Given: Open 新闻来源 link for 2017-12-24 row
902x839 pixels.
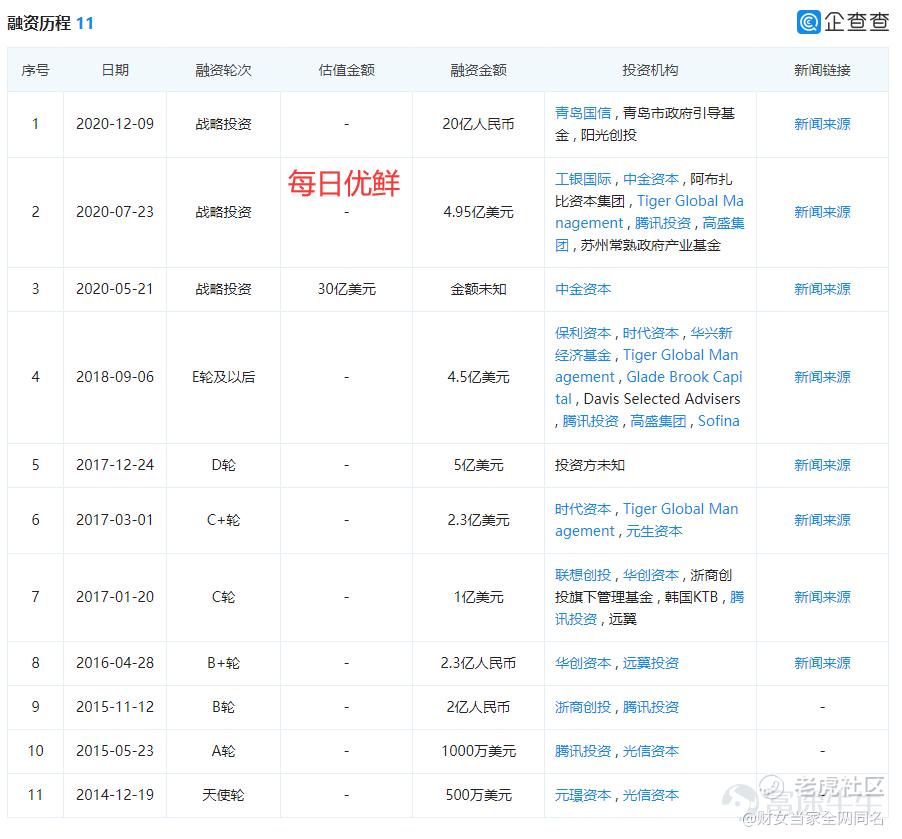Looking at the screenshot, I should [822, 466].
